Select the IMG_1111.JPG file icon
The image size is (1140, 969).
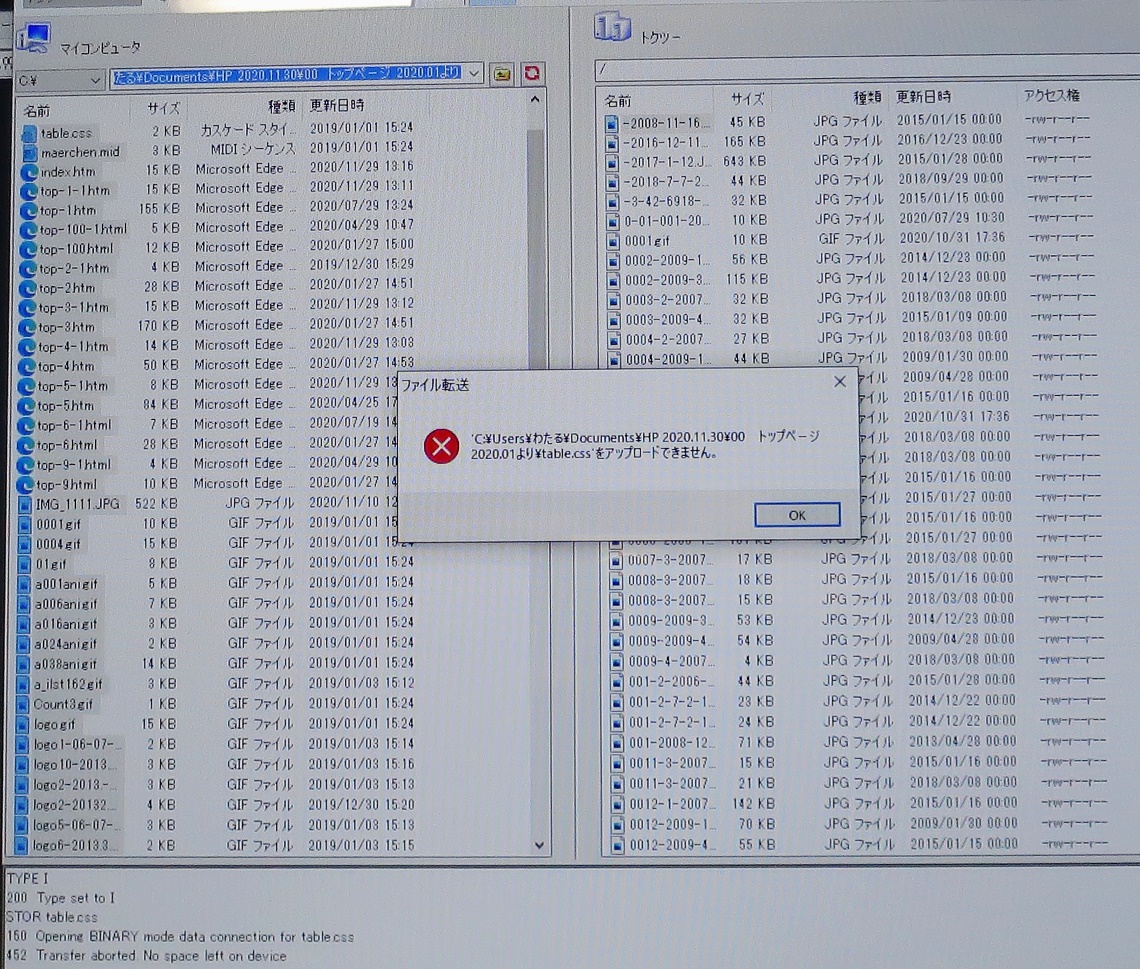point(26,504)
